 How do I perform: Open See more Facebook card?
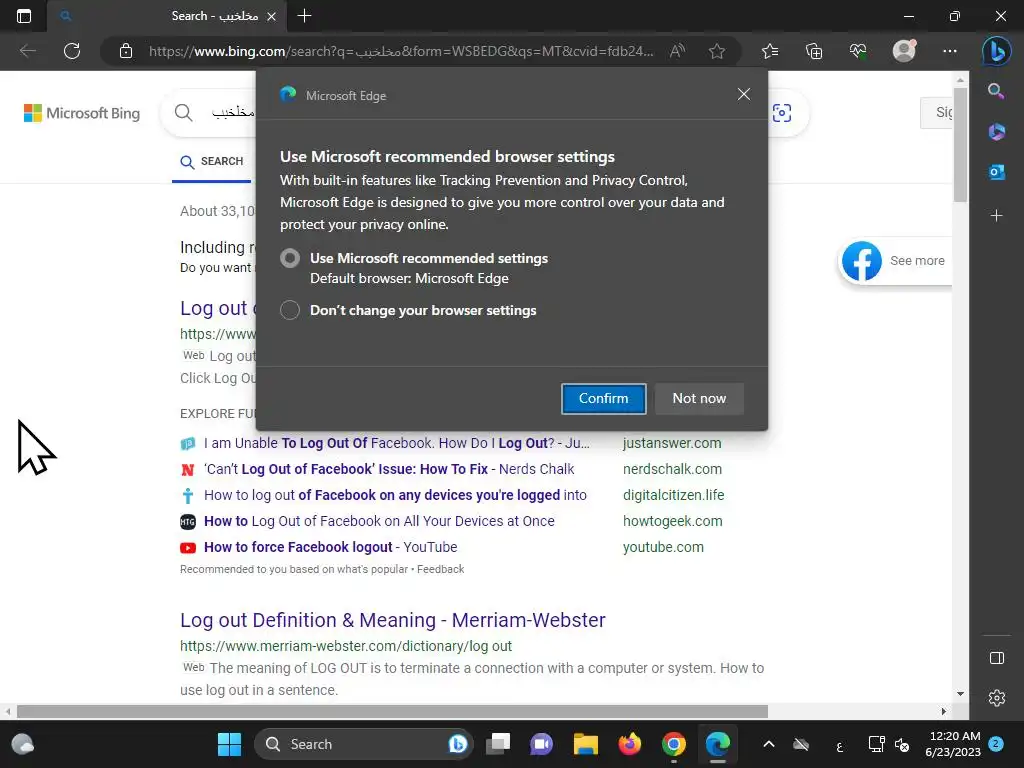pyautogui.click(x=894, y=261)
